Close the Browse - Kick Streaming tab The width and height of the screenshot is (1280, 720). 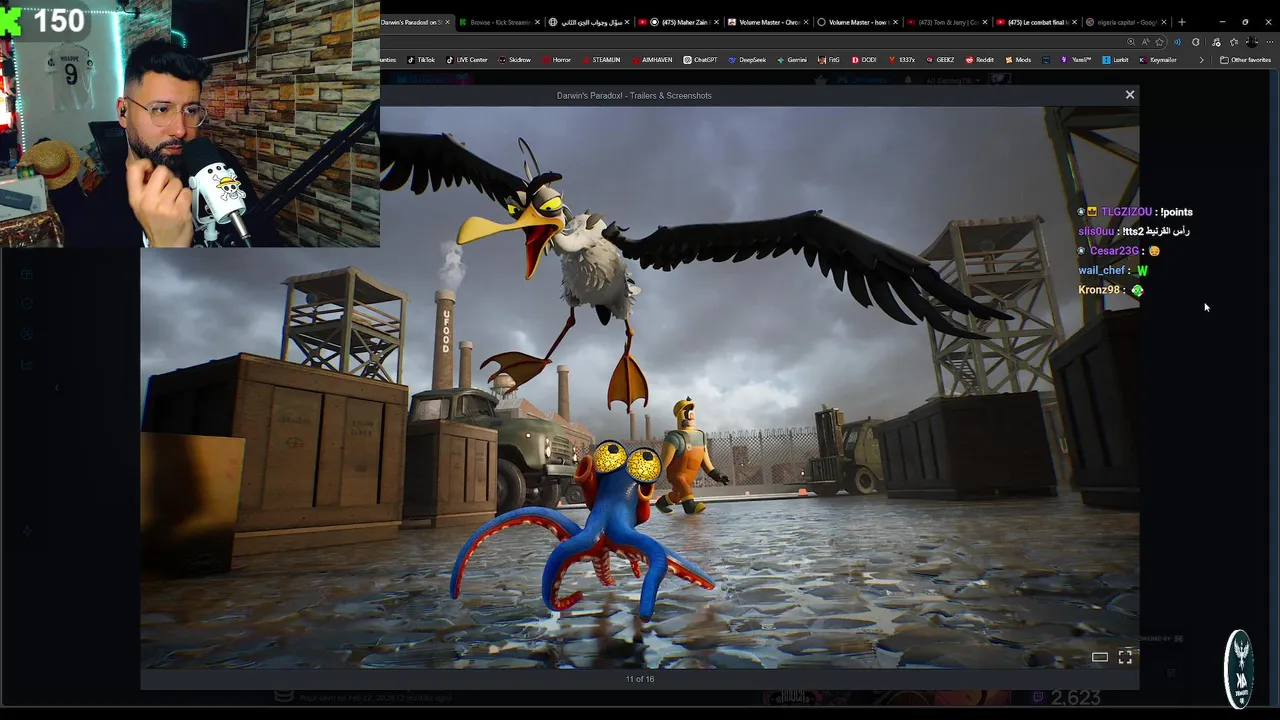537,22
